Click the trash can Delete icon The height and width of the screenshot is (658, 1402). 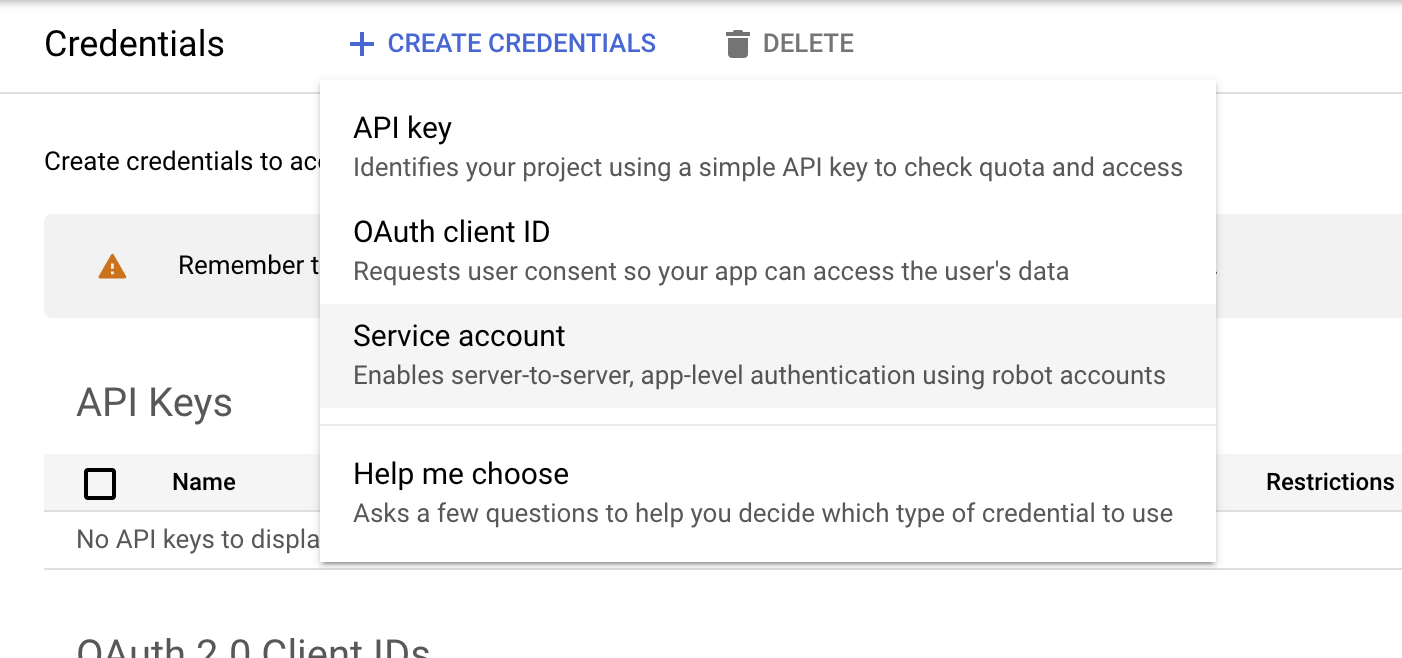click(x=738, y=44)
